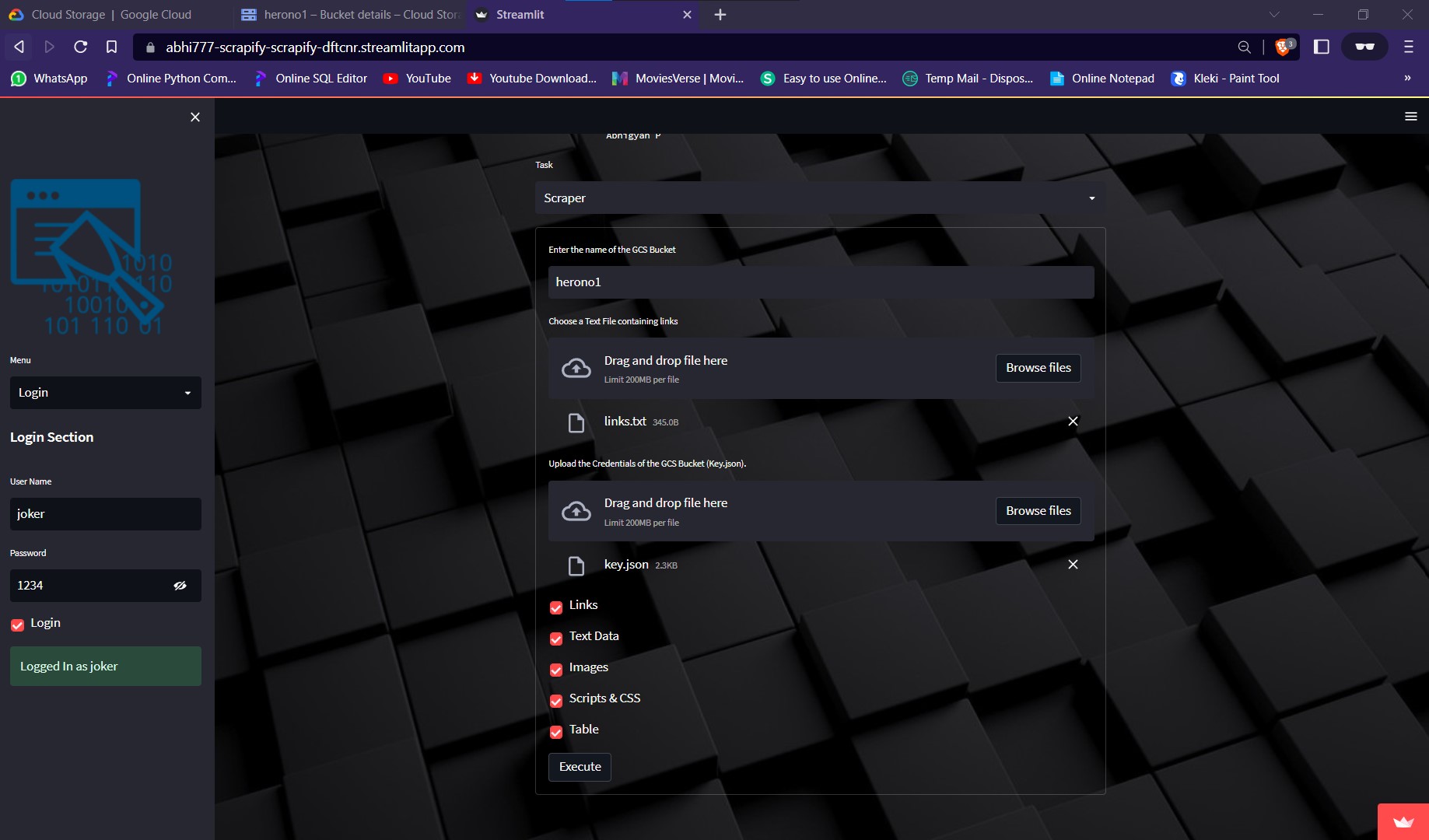Image resolution: width=1429 pixels, height=840 pixels.
Task: Open a new browser tab
Action: [x=720, y=15]
